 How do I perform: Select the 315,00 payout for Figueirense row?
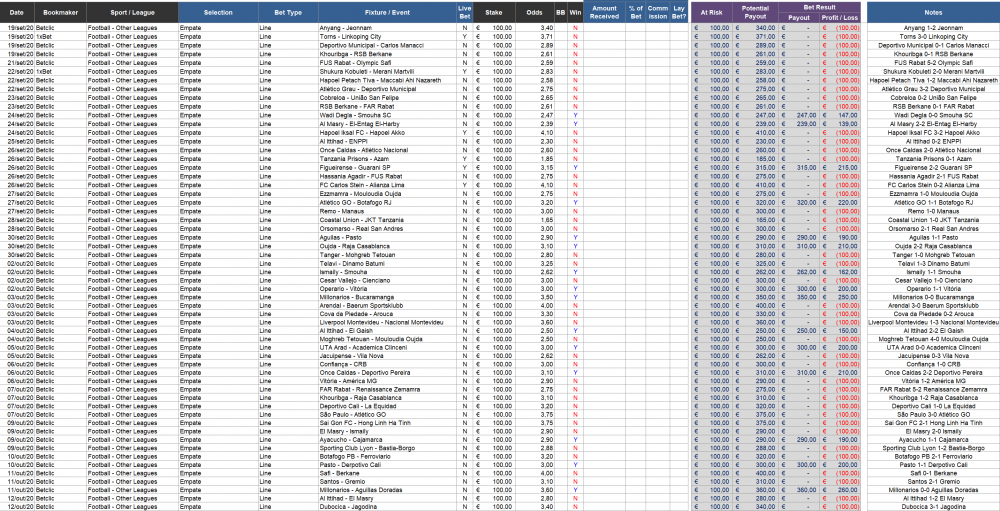[799, 167]
